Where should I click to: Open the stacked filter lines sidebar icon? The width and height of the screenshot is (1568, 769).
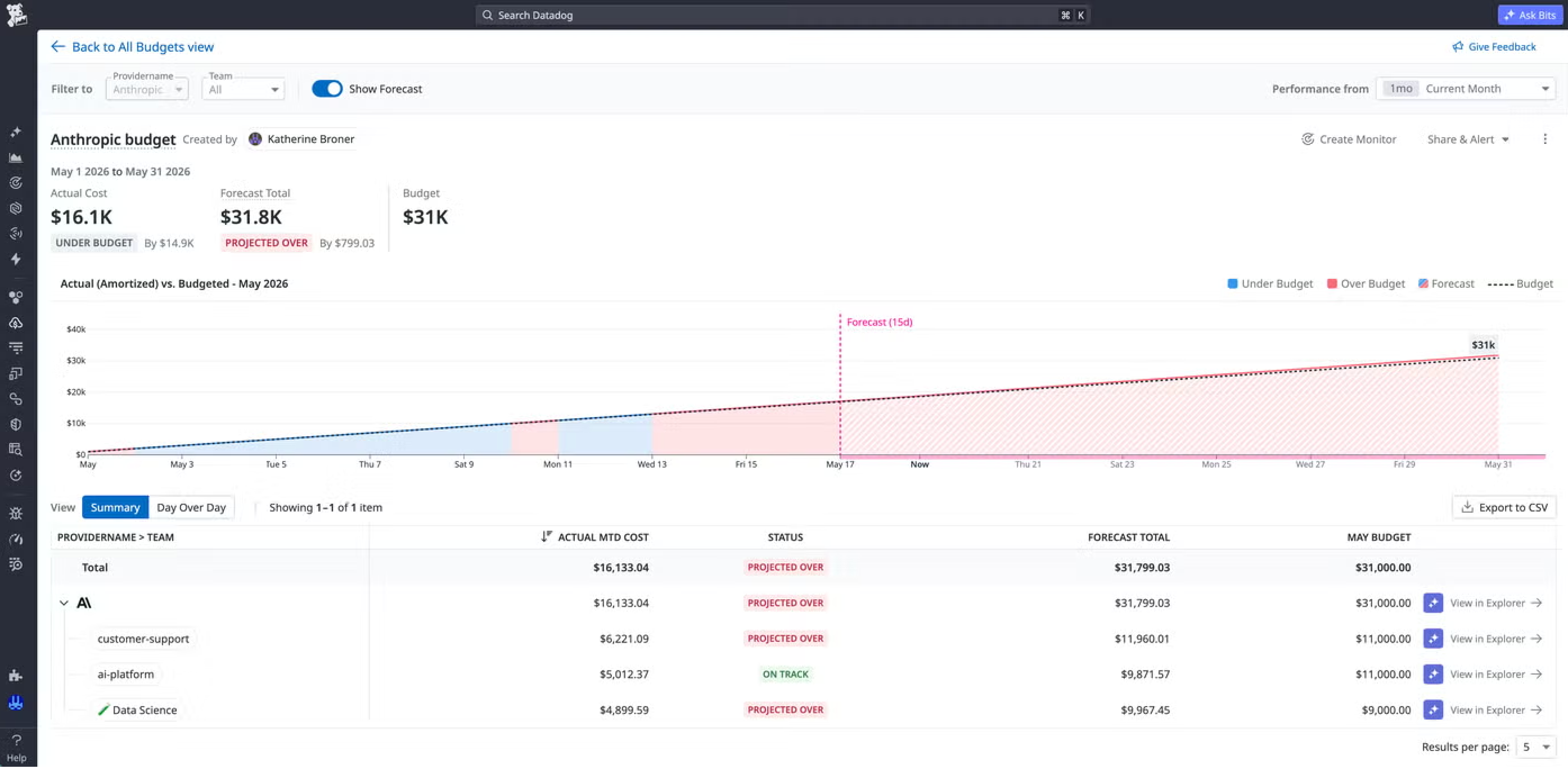point(16,348)
